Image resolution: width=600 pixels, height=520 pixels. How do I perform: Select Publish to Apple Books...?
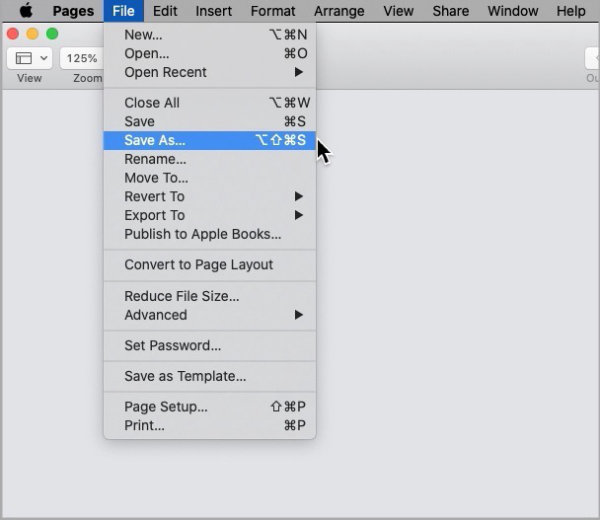click(210, 234)
